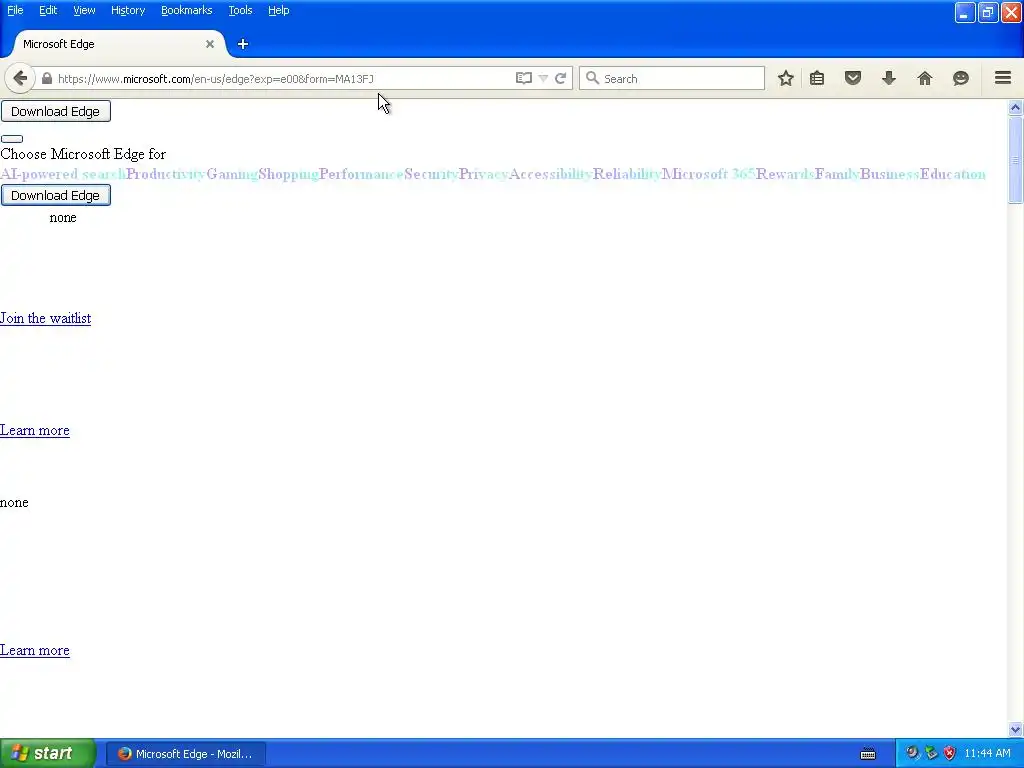Open the Join the waitlist link
Screen dimensions: 1024x768
(45, 318)
